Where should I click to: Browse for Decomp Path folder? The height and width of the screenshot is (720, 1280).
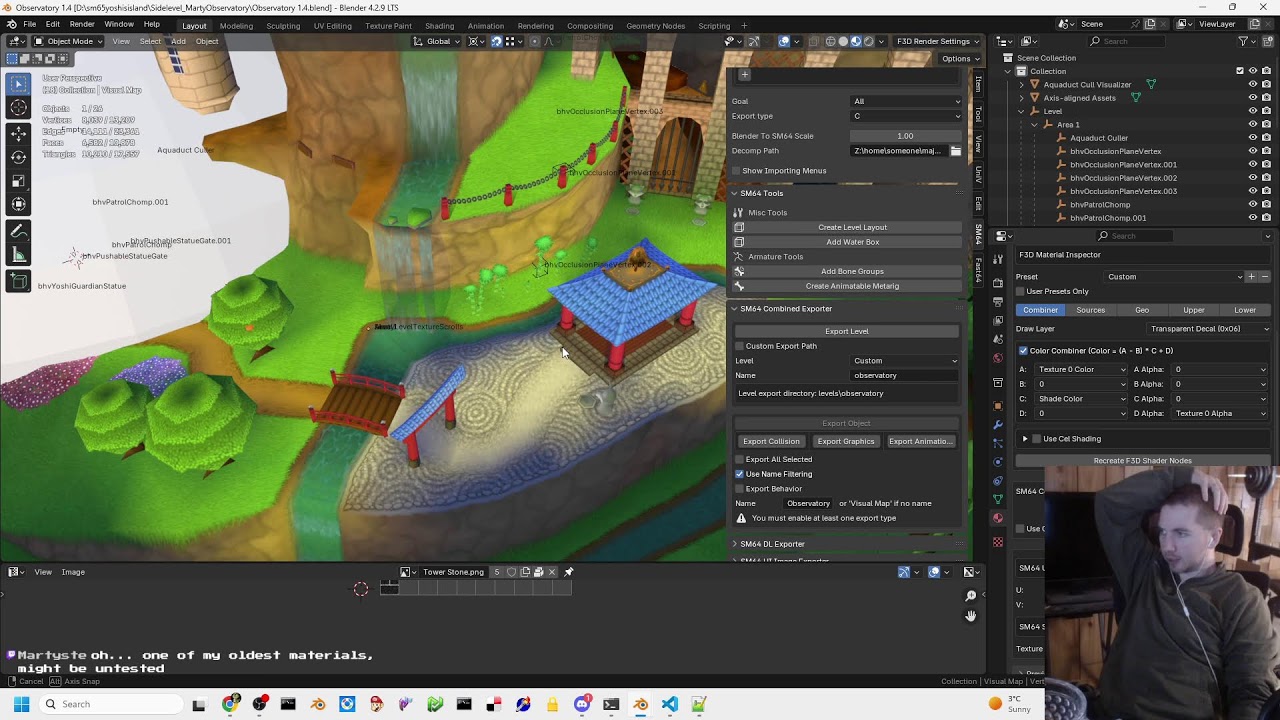[956, 151]
